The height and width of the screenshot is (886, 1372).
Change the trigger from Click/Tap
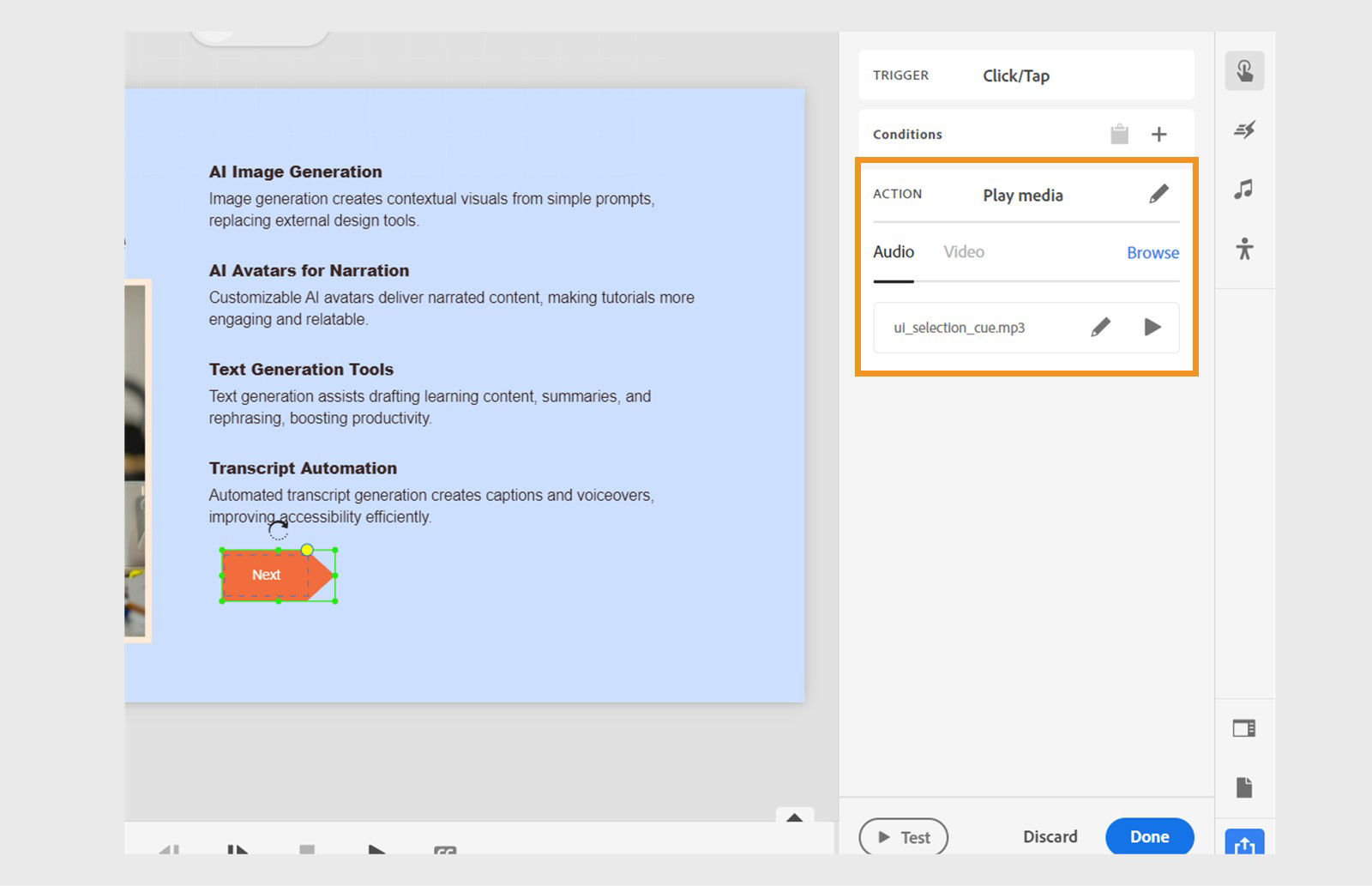pos(1016,75)
